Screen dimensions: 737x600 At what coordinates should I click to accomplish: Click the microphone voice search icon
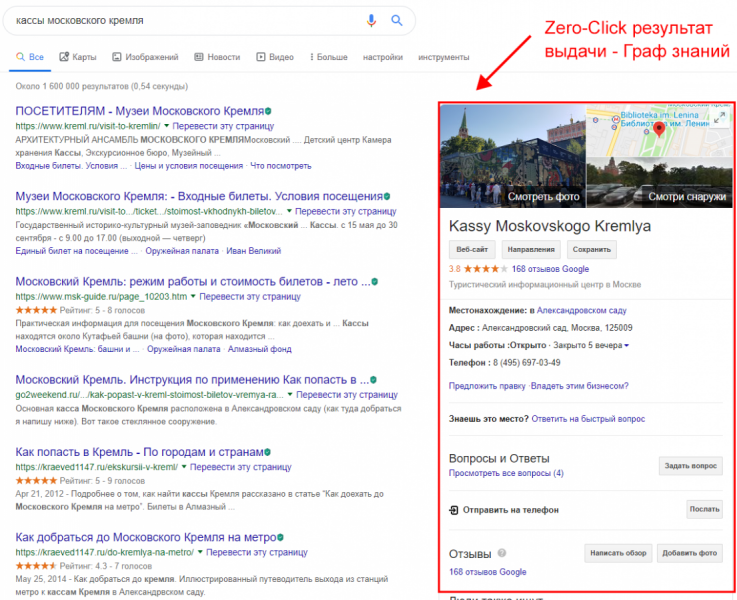point(371,20)
